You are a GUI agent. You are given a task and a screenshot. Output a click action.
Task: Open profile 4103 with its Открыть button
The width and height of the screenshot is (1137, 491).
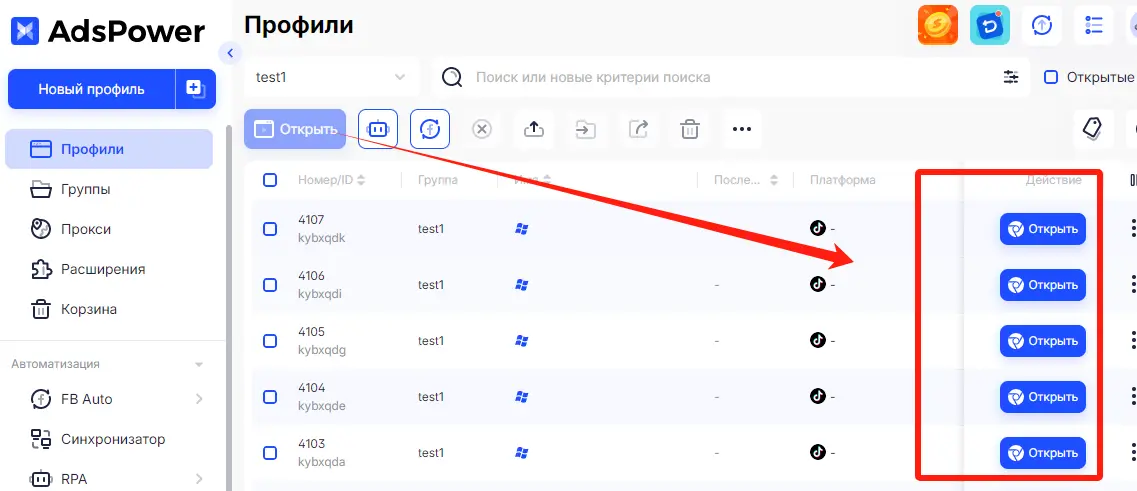1043,453
